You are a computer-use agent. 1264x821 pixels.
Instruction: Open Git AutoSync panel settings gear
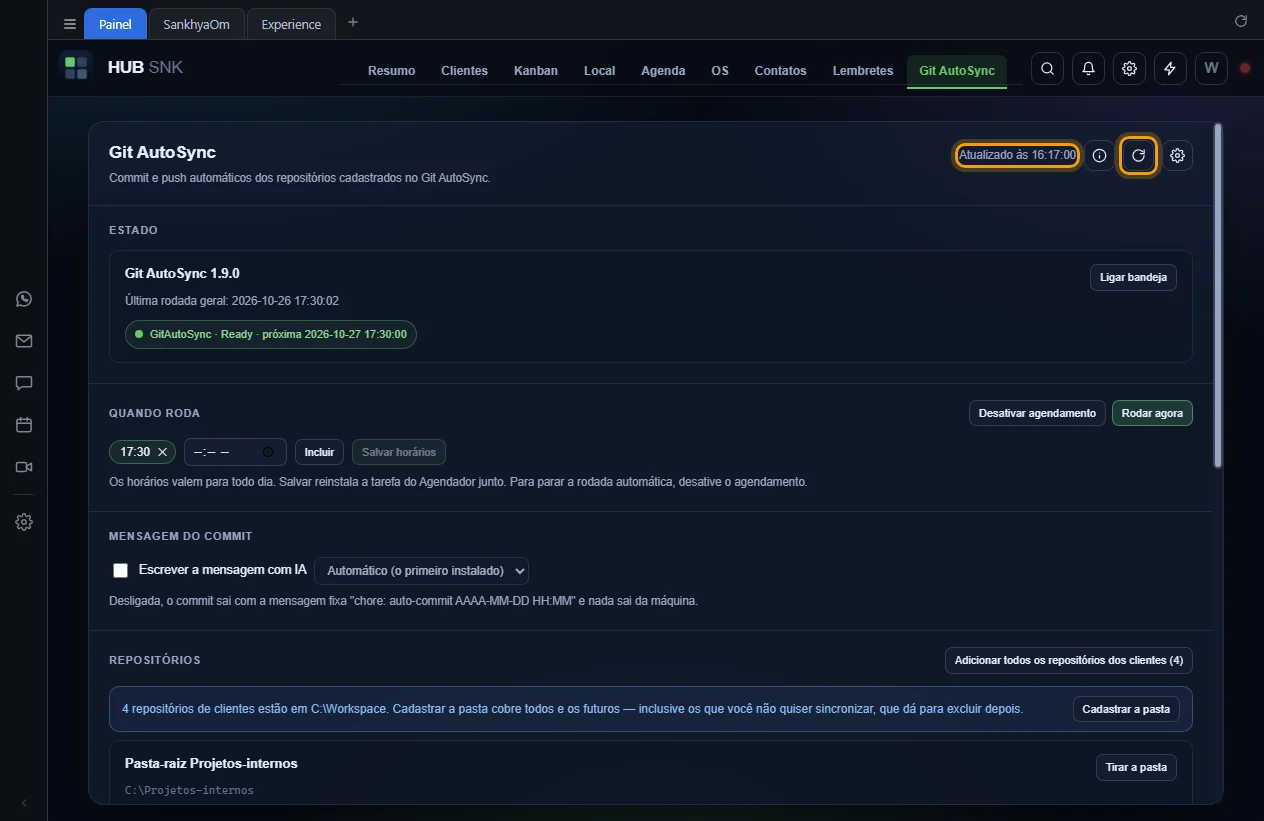tap(1177, 155)
